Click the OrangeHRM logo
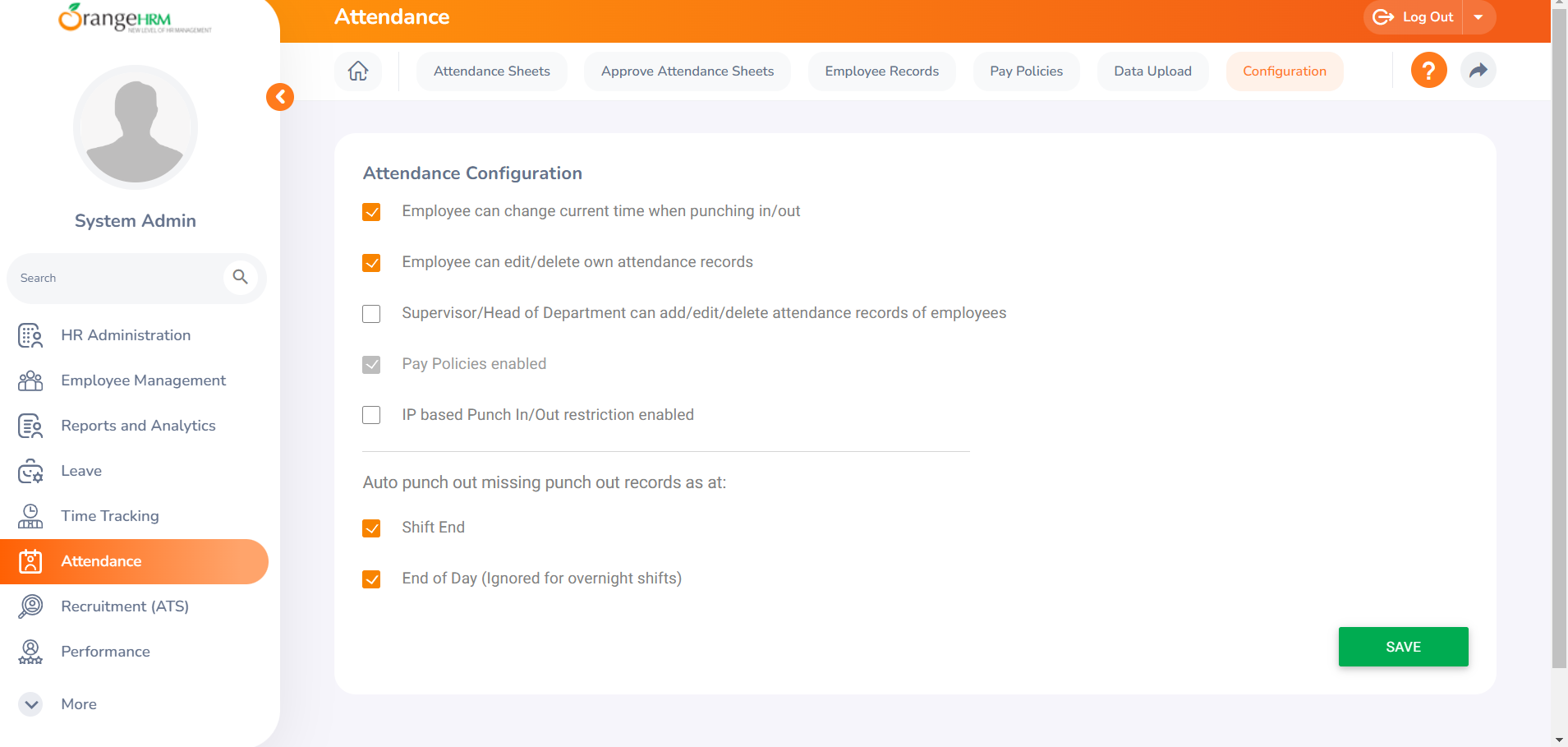Image resolution: width=1568 pixels, height=747 pixels. point(135,18)
